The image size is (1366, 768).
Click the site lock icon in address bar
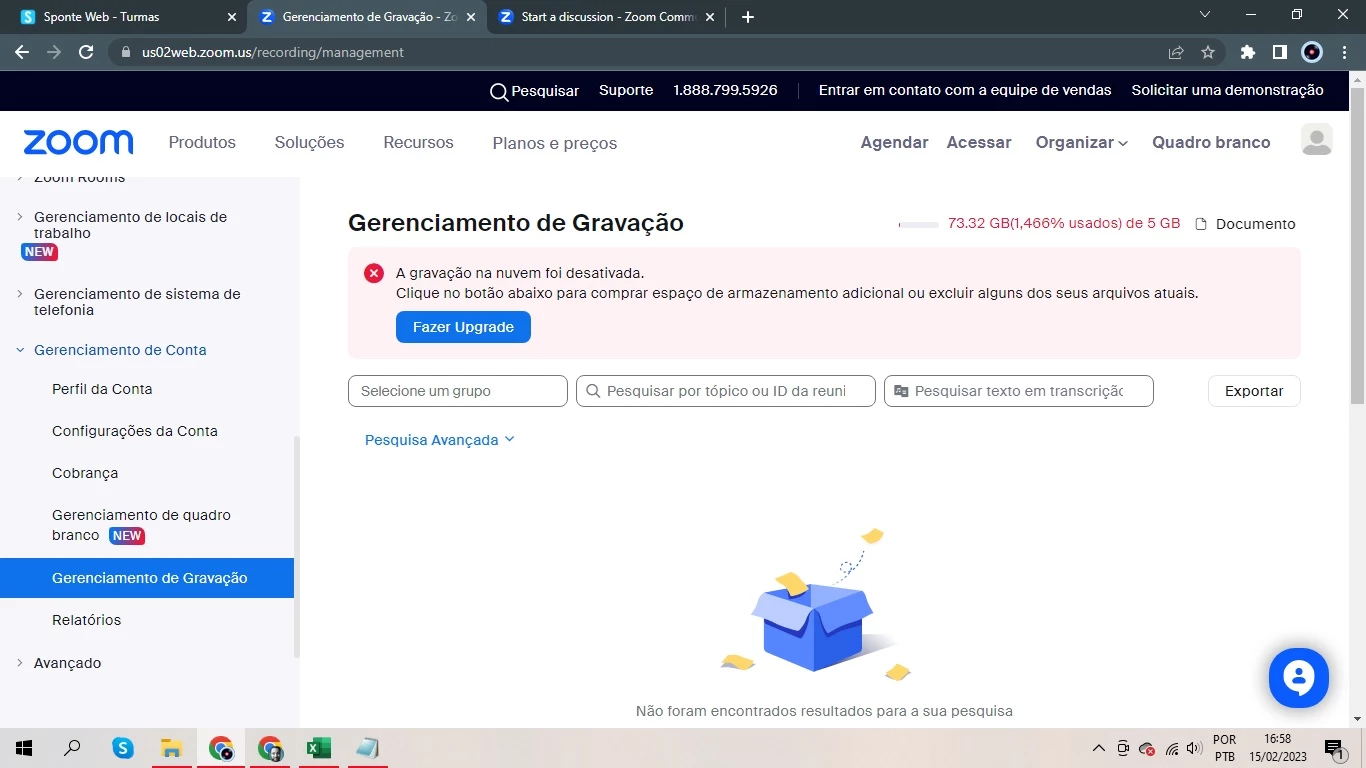125,52
